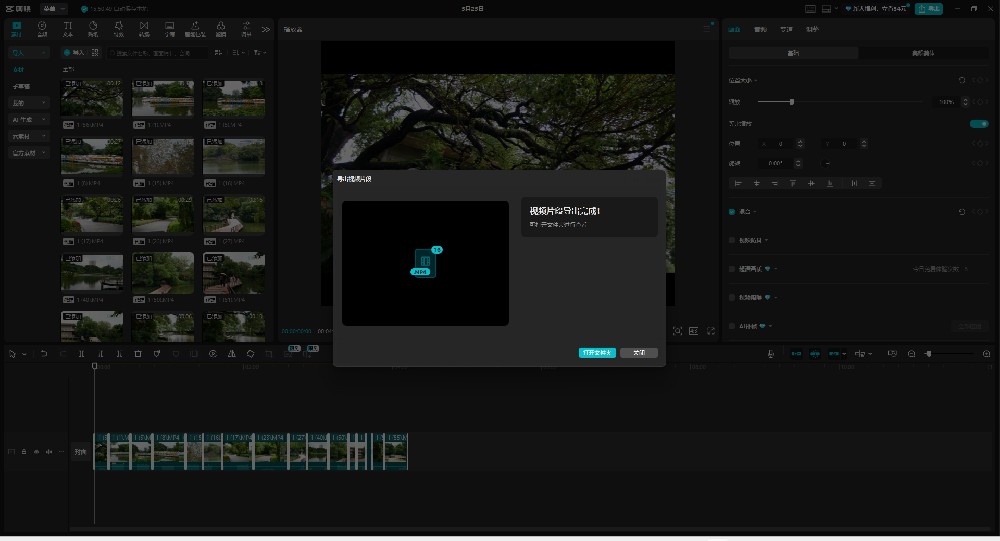
Task: Open the Transitions tool tab
Action: point(144,28)
